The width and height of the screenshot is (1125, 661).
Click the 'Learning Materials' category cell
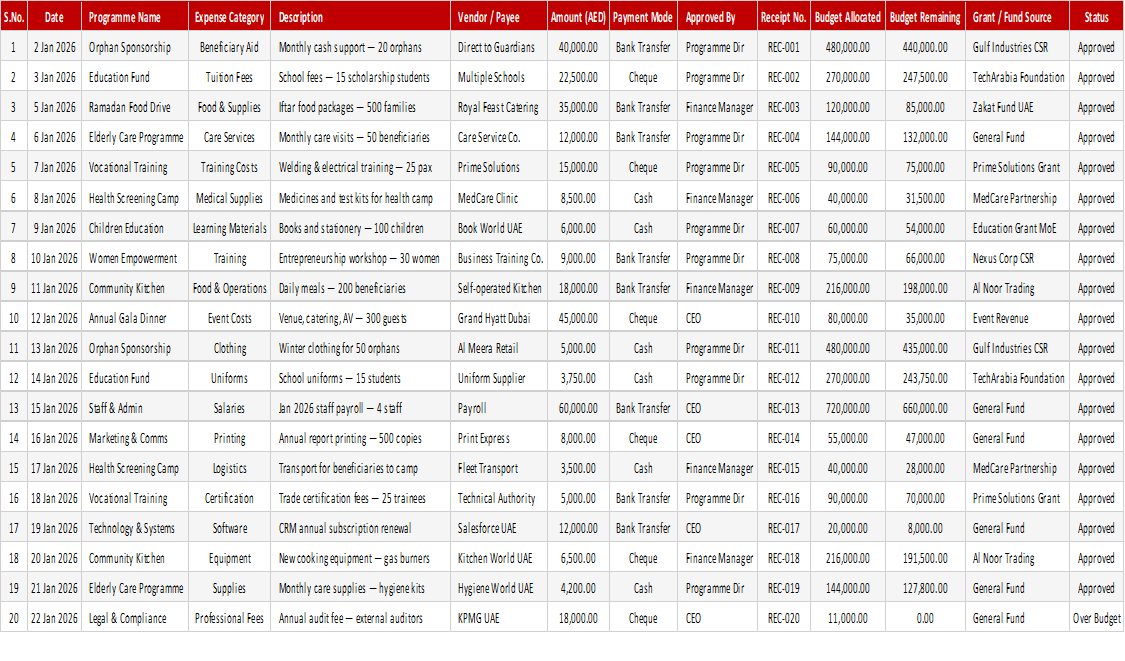pyautogui.click(x=230, y=228)
